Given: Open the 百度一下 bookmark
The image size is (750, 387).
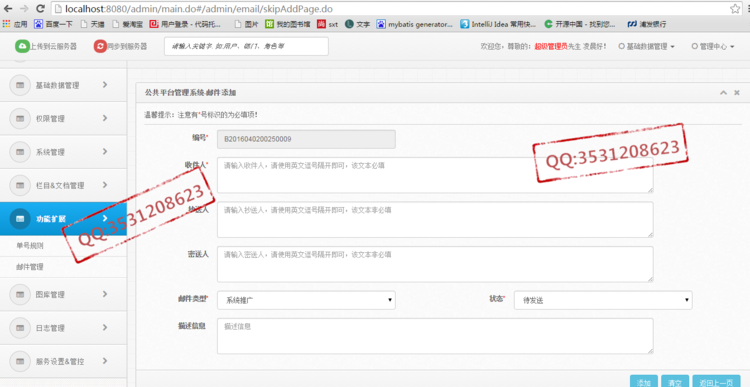Looking at the screenshot, I should tap(53, 24).
